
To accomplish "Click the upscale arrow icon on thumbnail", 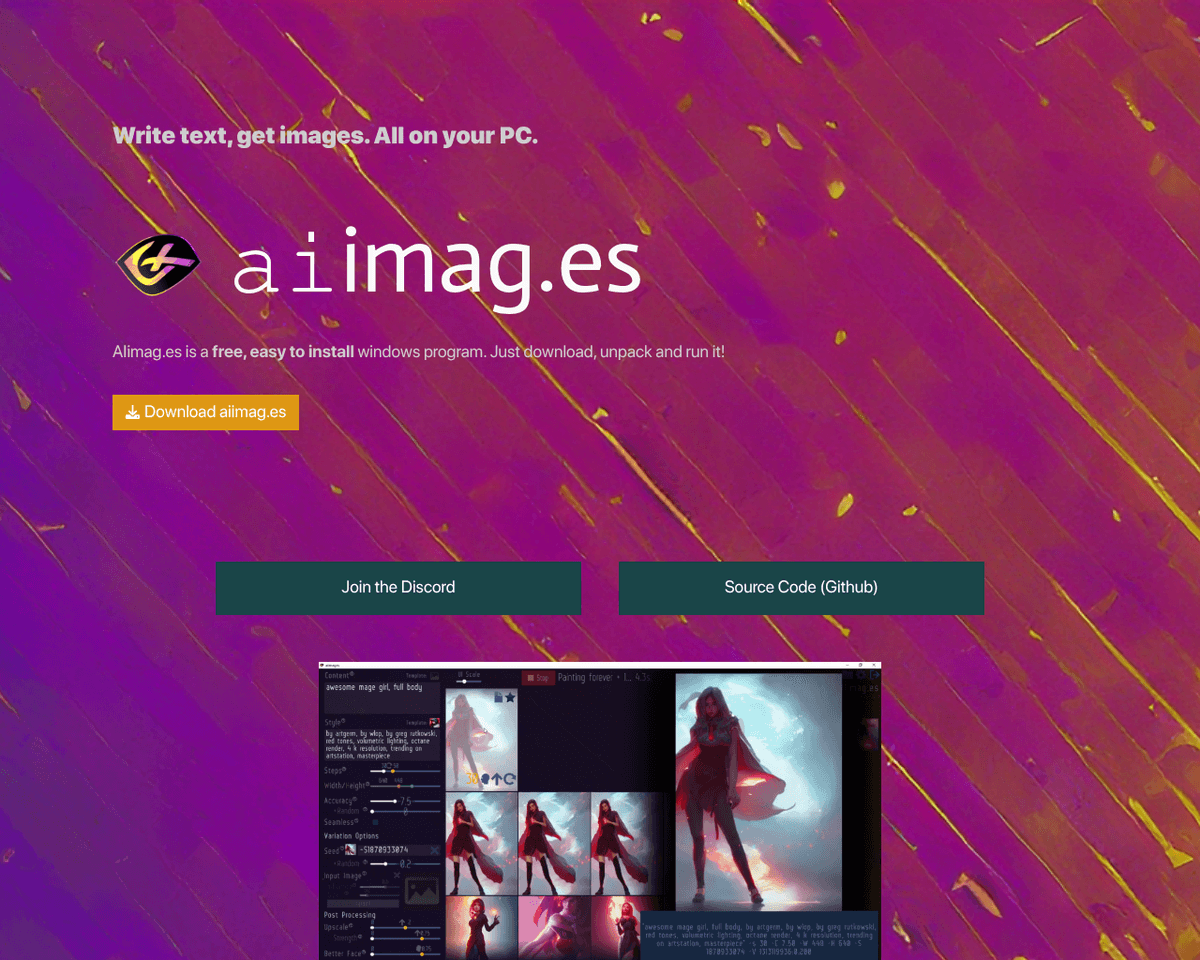I will tap(497, 778).
